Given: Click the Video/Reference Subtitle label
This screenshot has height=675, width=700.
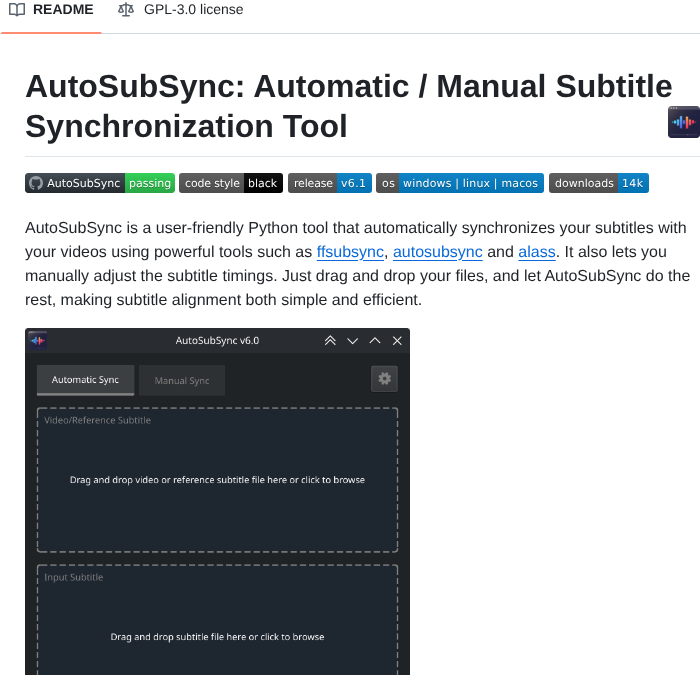Looking at the screenshot, I should (x=97, y=420).
